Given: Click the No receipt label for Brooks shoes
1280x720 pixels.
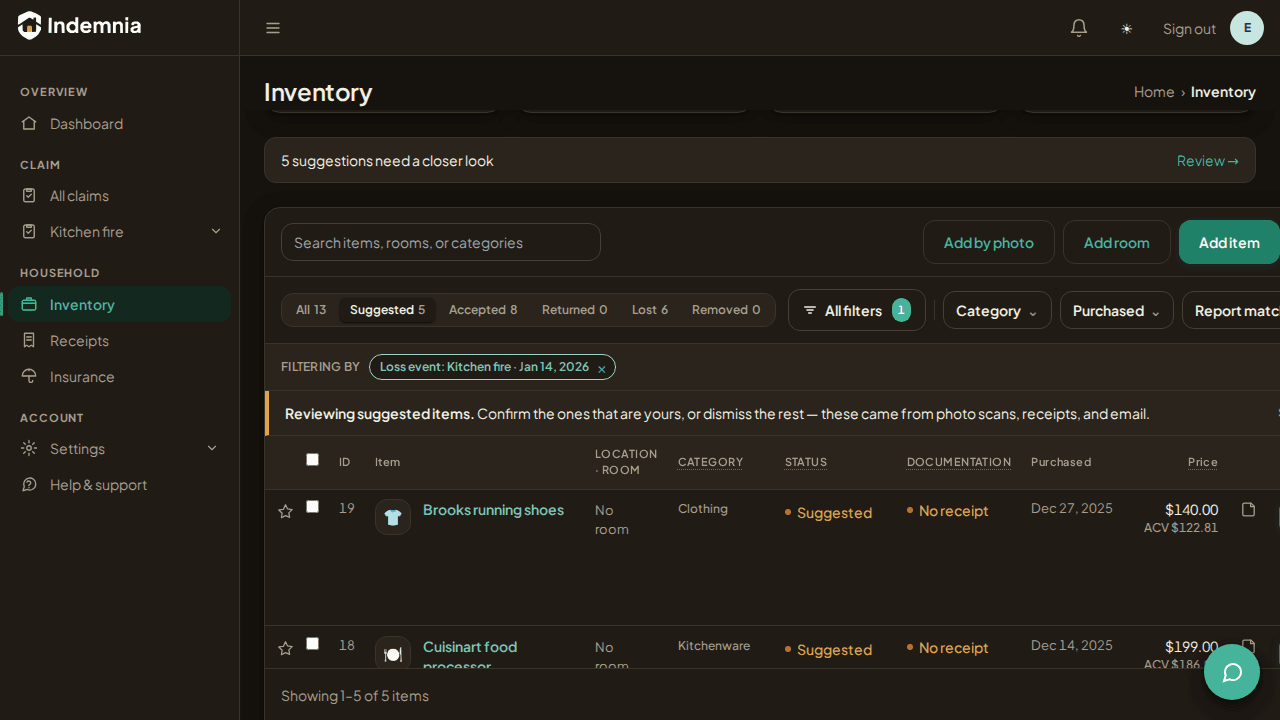Looking at the screenshot, I should click(948, 511).
